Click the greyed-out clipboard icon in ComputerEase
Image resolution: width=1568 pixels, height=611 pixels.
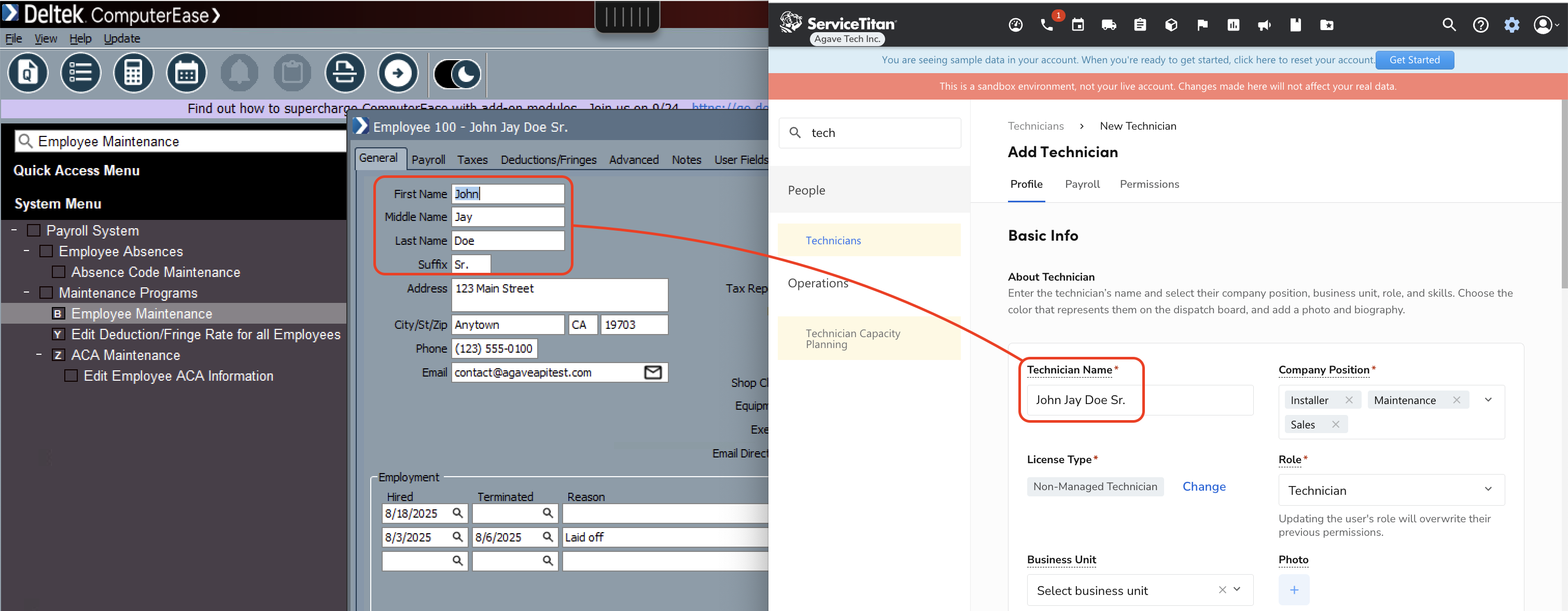292,73
